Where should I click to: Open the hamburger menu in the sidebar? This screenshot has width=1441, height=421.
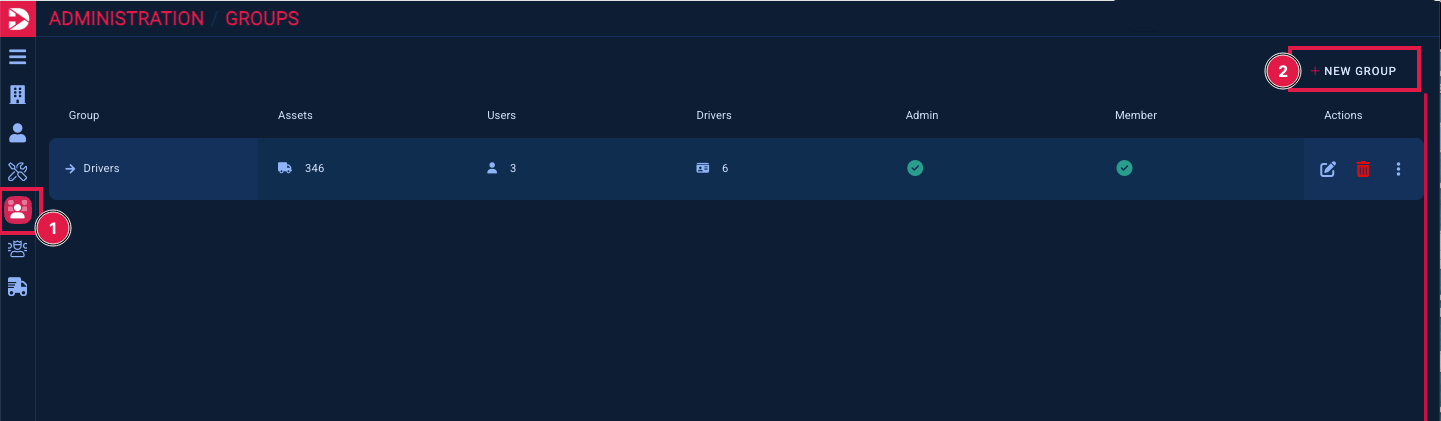point(17,56)
